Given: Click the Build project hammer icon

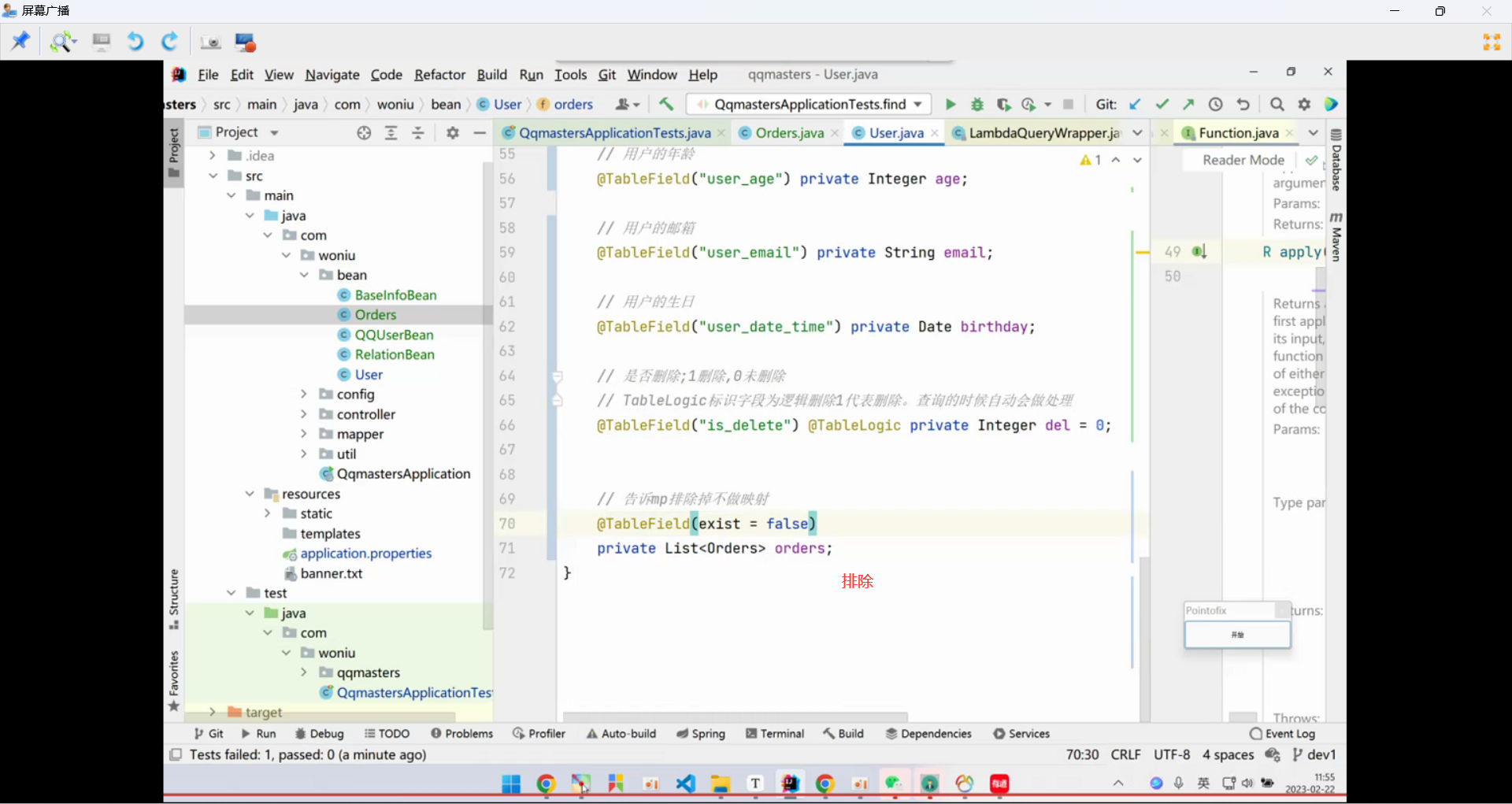Looking at the screenshot, I should [666, 104].
